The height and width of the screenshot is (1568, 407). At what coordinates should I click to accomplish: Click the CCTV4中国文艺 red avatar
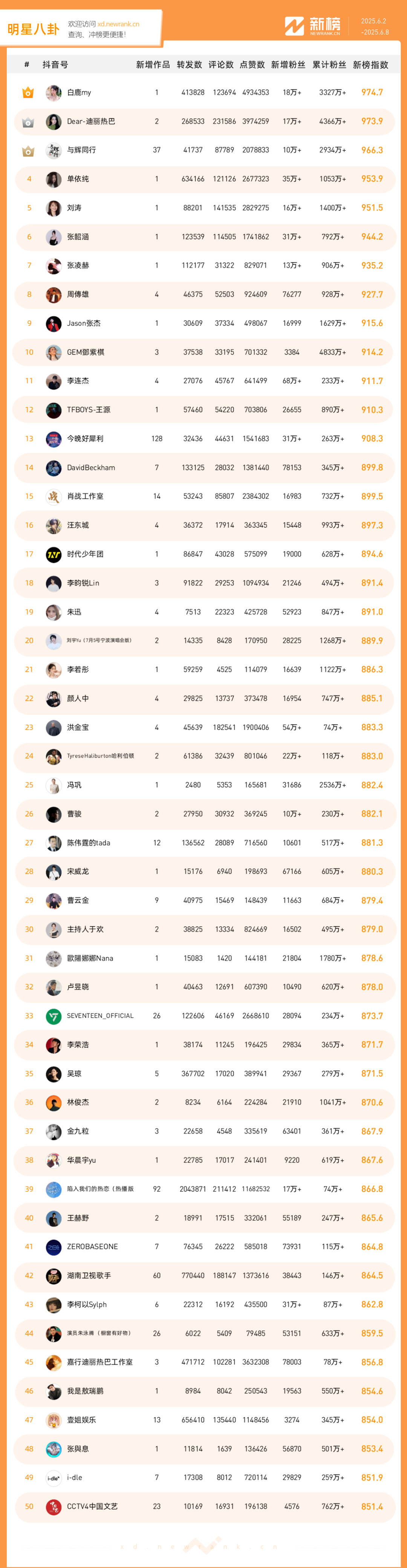pyautogui.click(x=54, y=1507)
